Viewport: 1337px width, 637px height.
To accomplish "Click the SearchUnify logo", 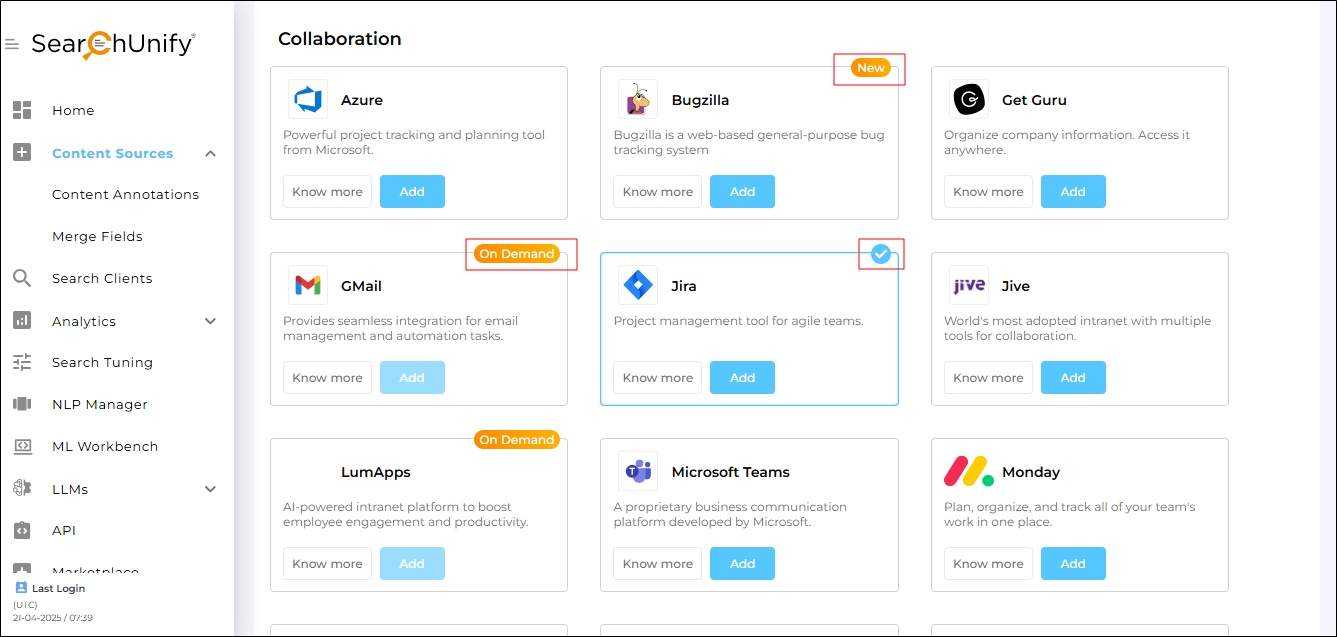I will (113, 45).
